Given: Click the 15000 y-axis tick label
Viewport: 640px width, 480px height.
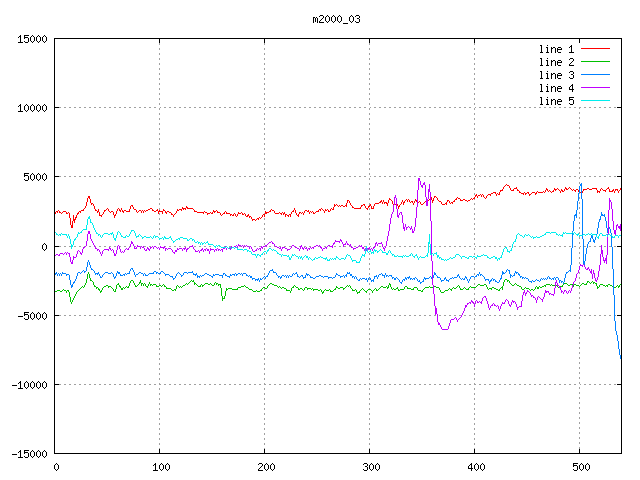Looking at the screenshot, I should [x=32, y=39].
